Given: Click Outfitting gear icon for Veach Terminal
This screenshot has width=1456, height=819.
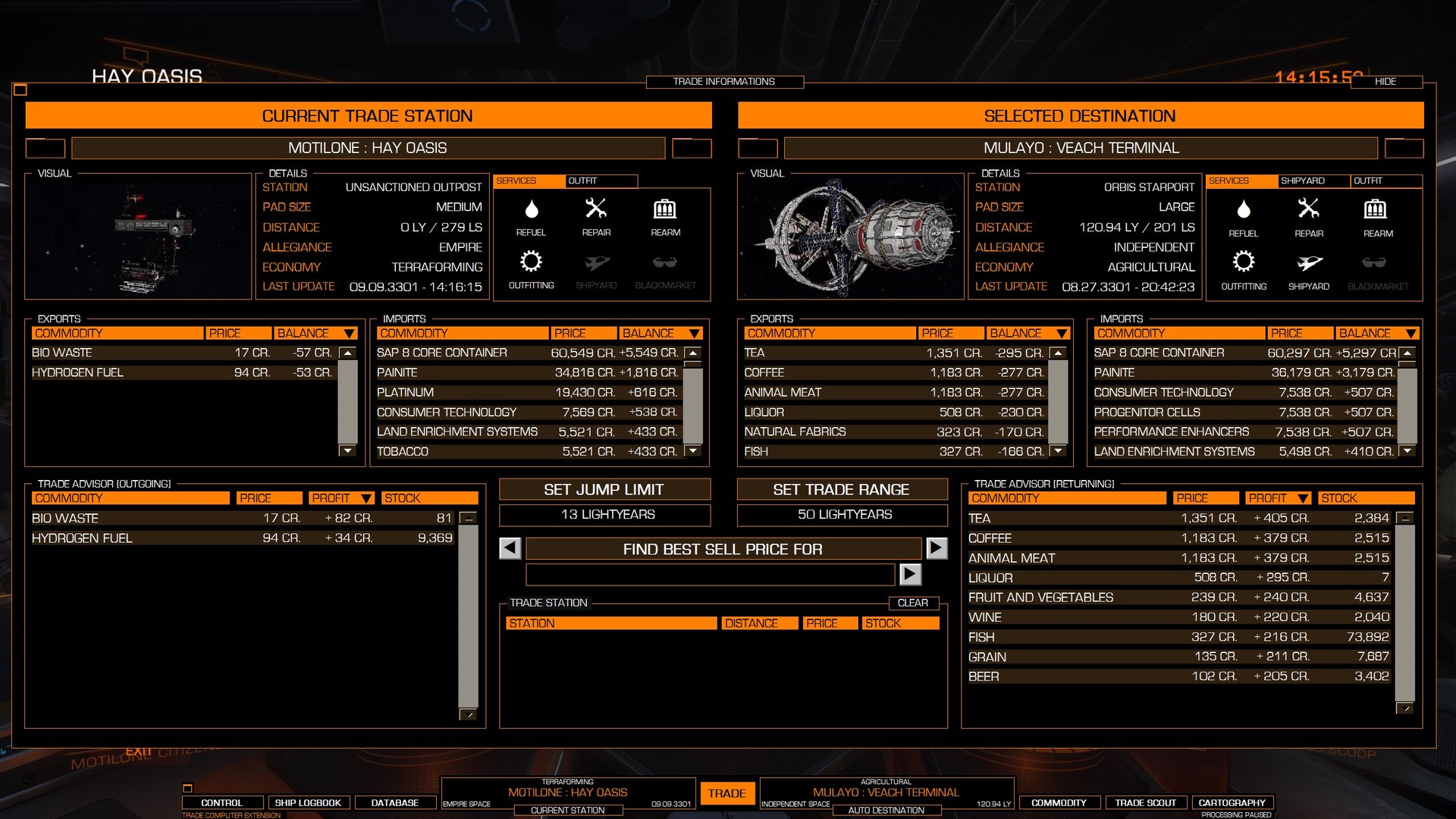Looking at the screenshot, I should (x=1244, y=262).
